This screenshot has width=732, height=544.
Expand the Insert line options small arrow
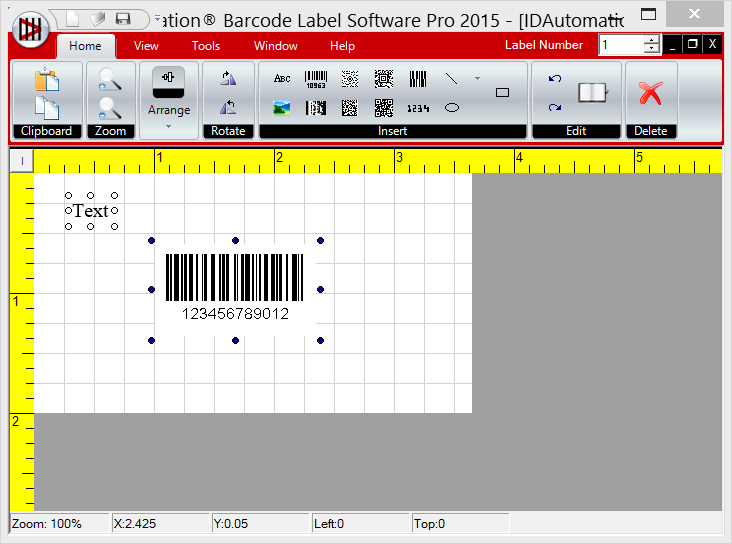pyautogui.click(x=477, y=78)
